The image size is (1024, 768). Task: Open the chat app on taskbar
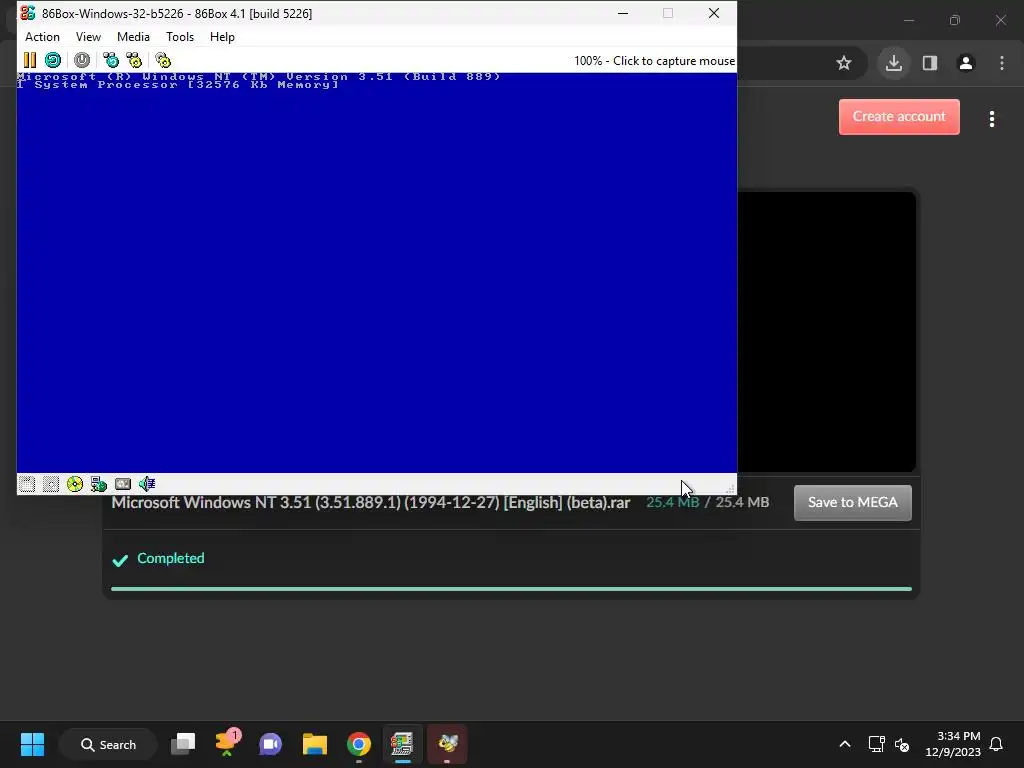click(x=270, y=744)
